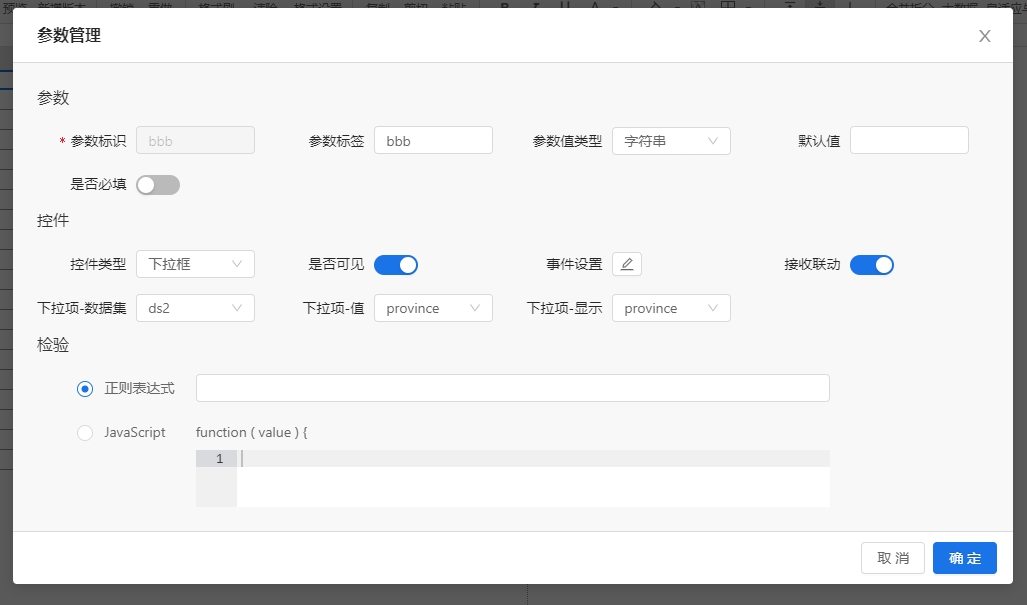This screenshot has width=1027, height=605.
Task: Open the 下拉项-值 province dropdown
Action: [433, 308]
